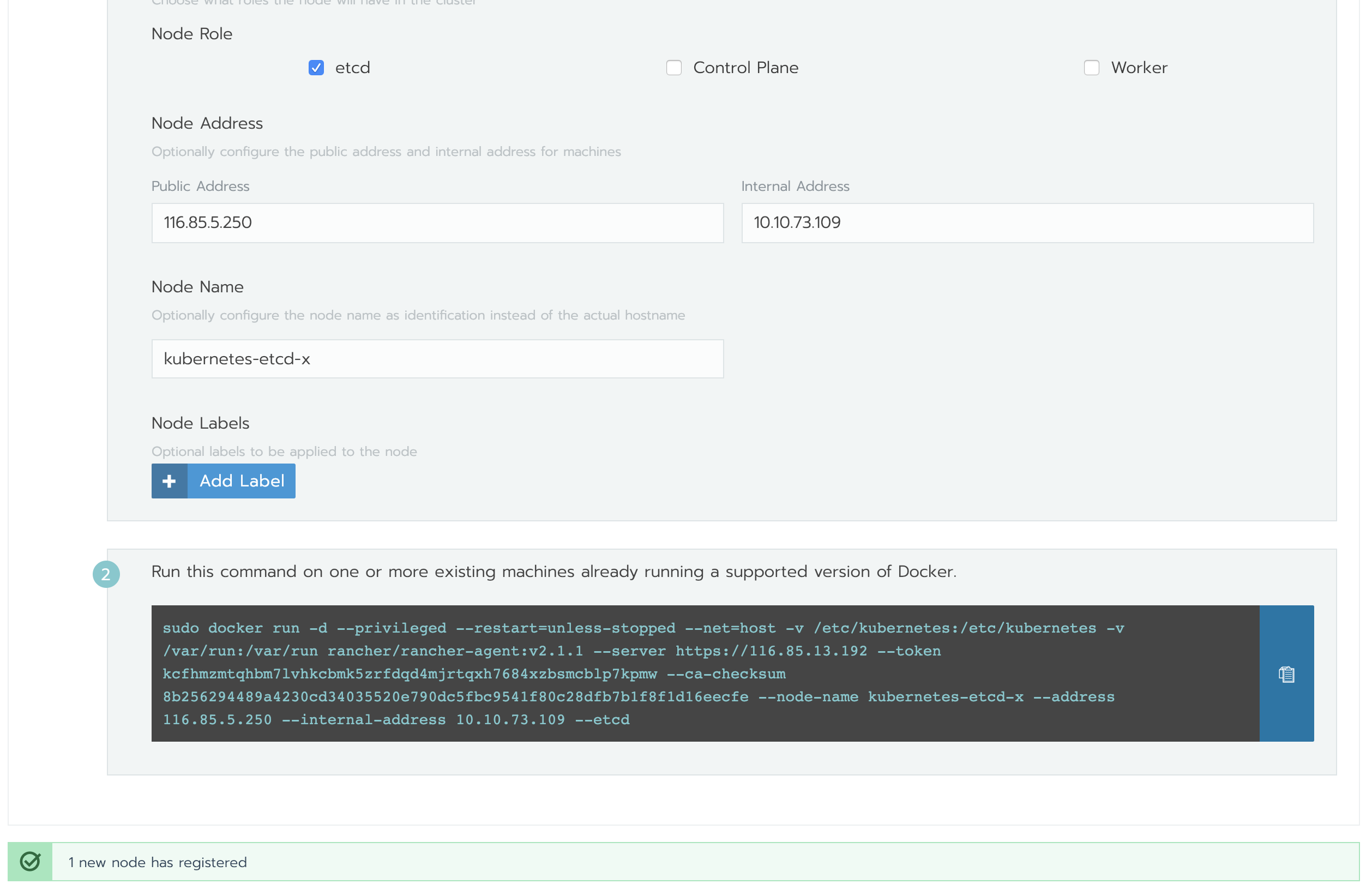Click the 'Worker' label text

pyautogui.click(x=1139, y=68)
